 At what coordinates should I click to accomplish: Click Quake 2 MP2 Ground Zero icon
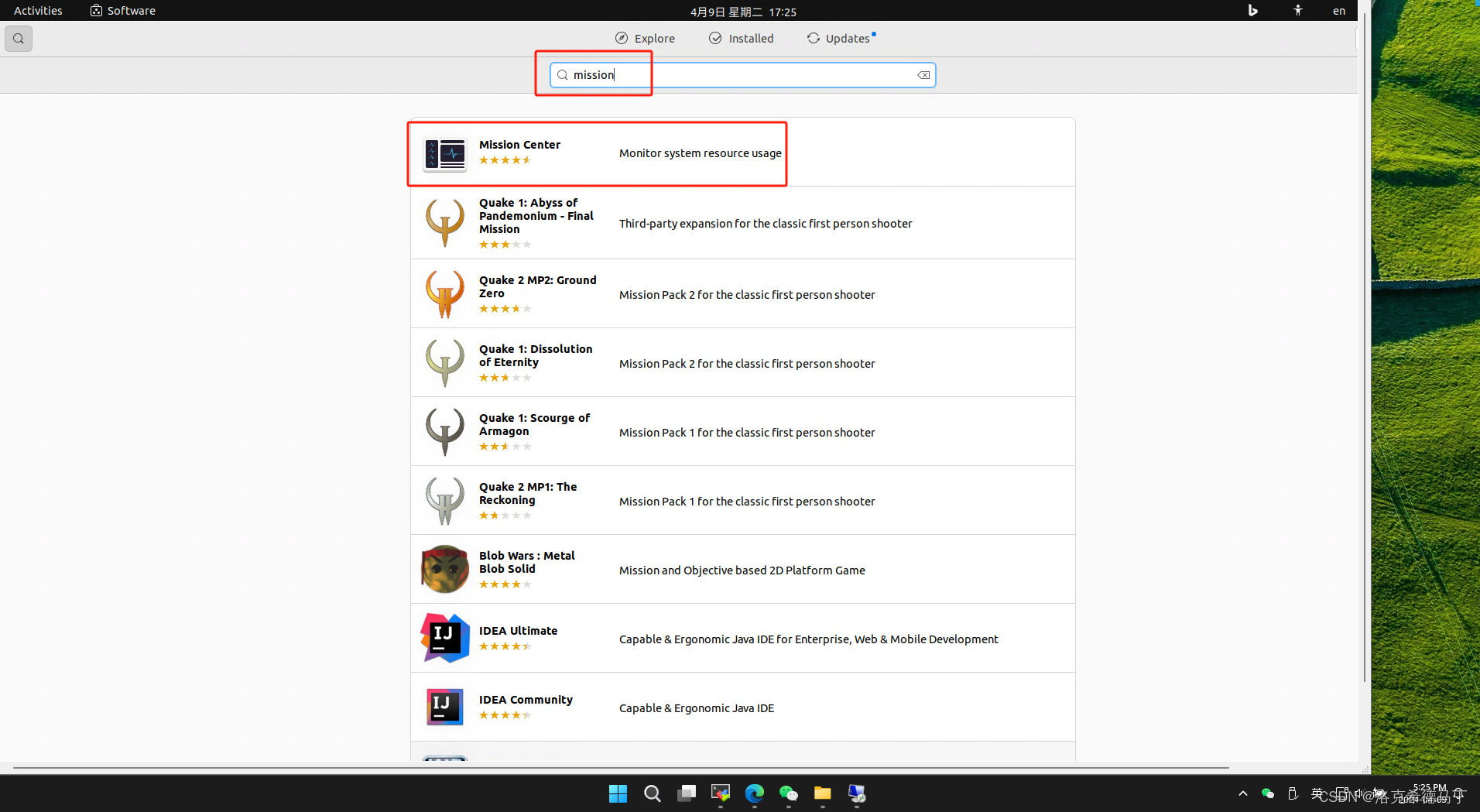pos(445,293)
